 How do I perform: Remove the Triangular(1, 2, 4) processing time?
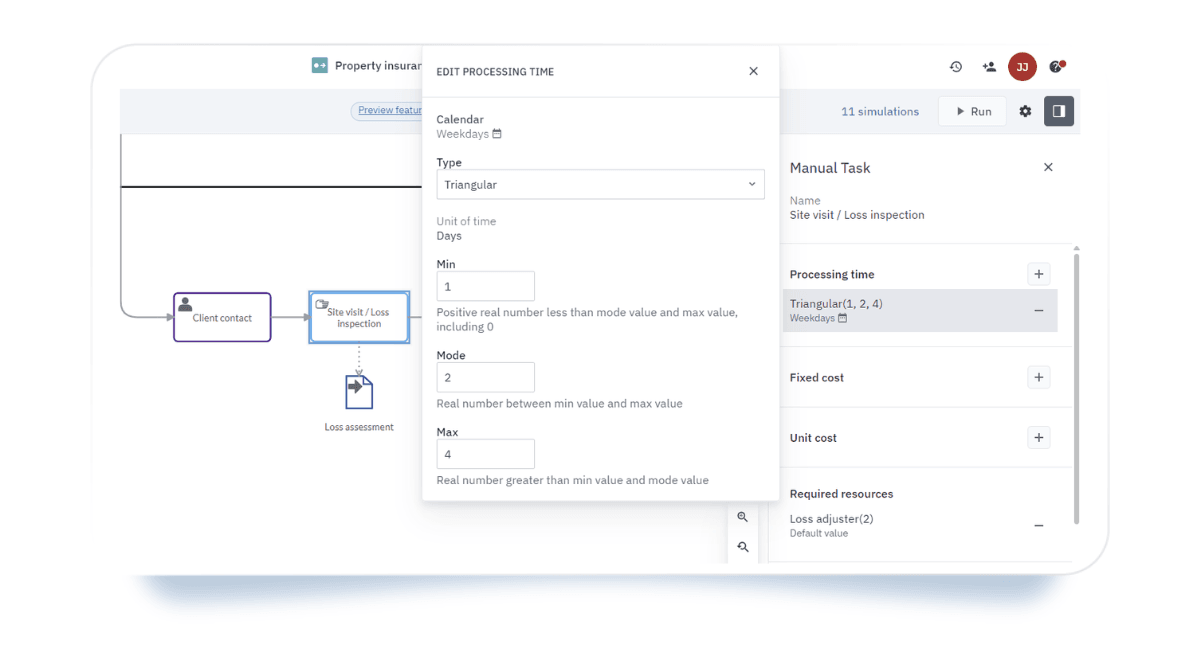coord(1038,311)
